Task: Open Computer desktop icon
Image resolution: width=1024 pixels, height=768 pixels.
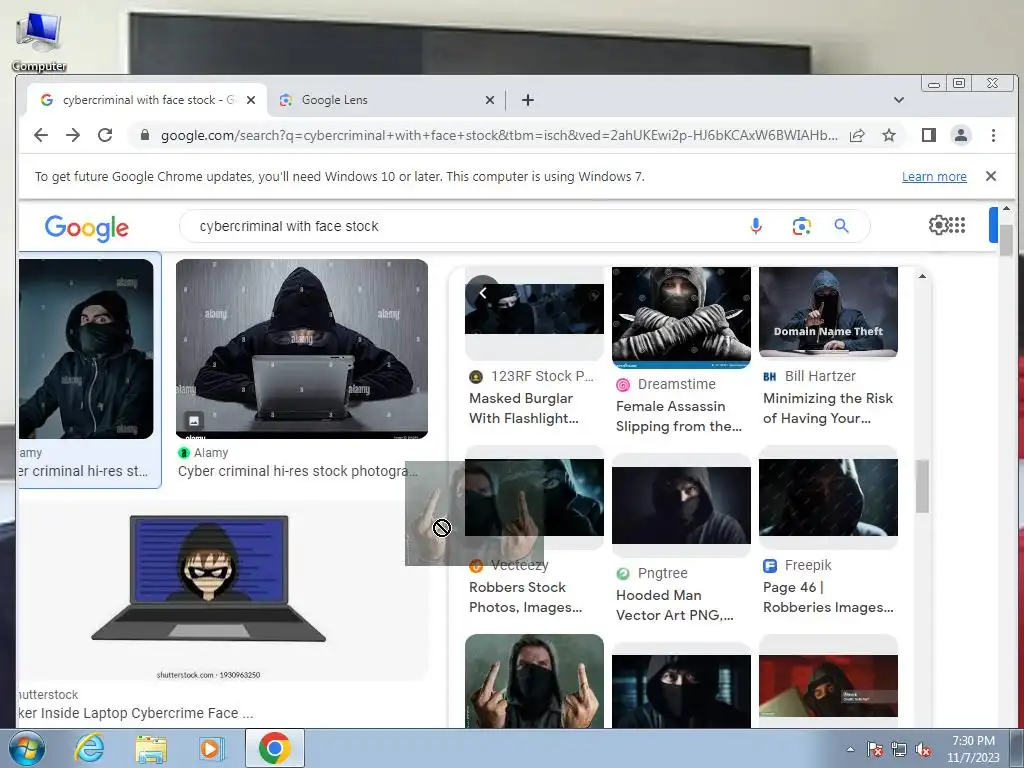Action: (x=39, y=41)
